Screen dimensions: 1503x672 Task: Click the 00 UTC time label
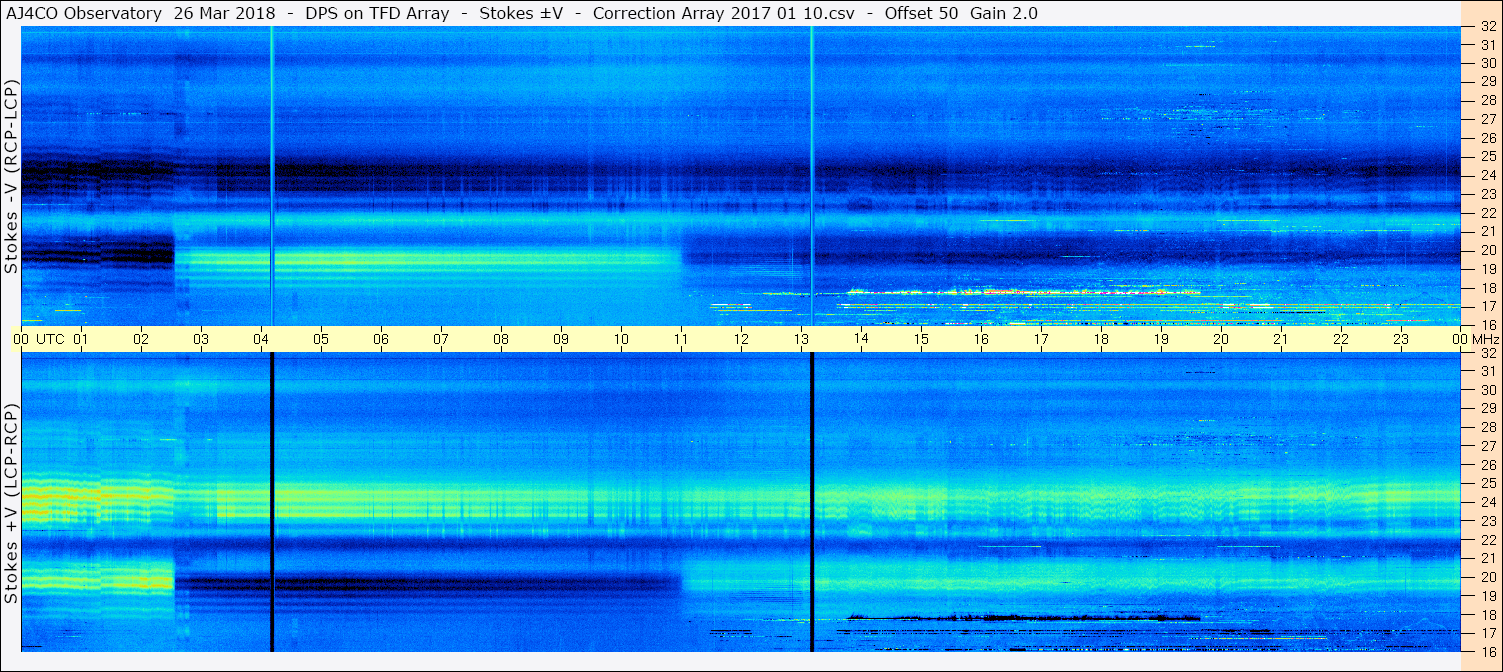(40, 339)
